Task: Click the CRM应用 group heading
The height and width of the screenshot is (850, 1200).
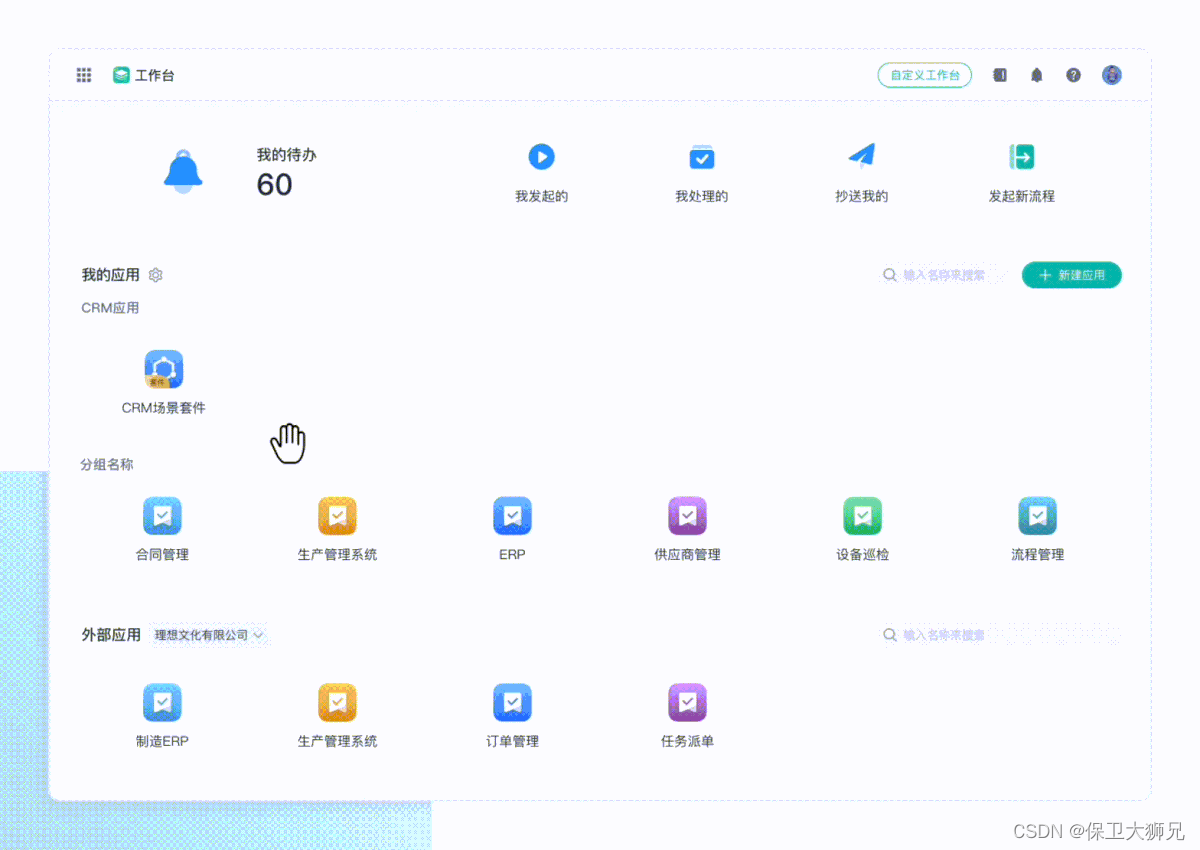Action: [x=110, y=308]
